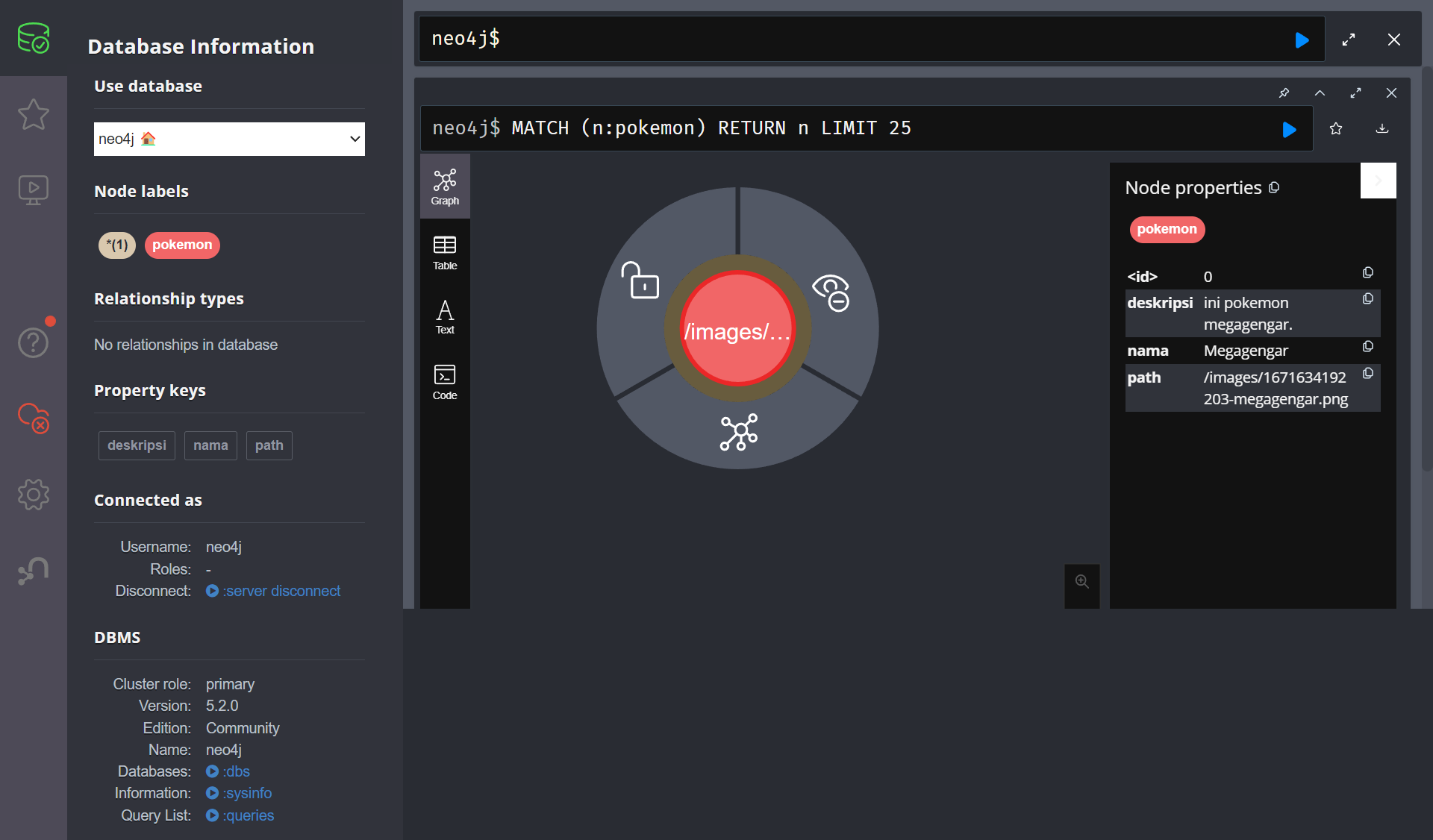
Task: Switch to the Table view tab
Action: click(x=444, y=252)
